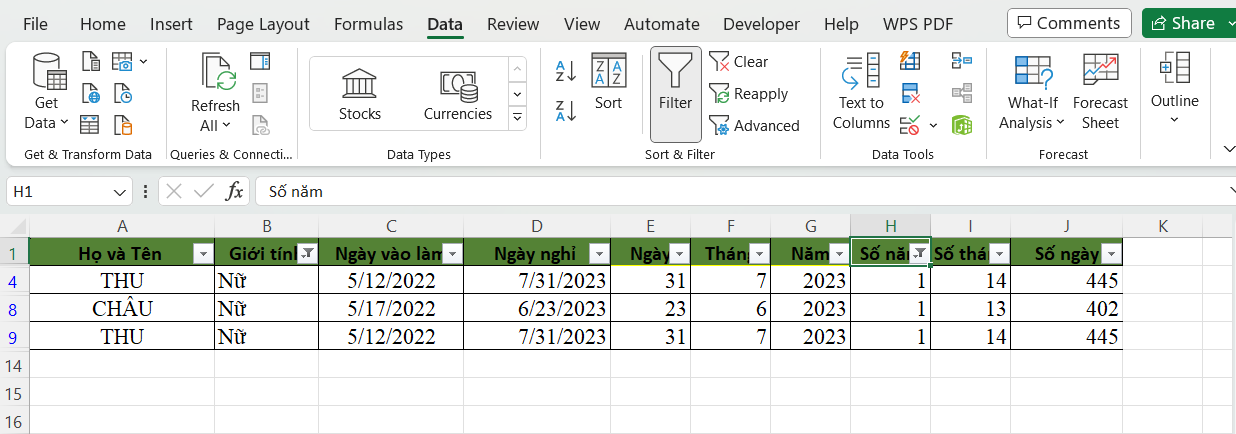Select row 14 header

click(x=14, y=366)
